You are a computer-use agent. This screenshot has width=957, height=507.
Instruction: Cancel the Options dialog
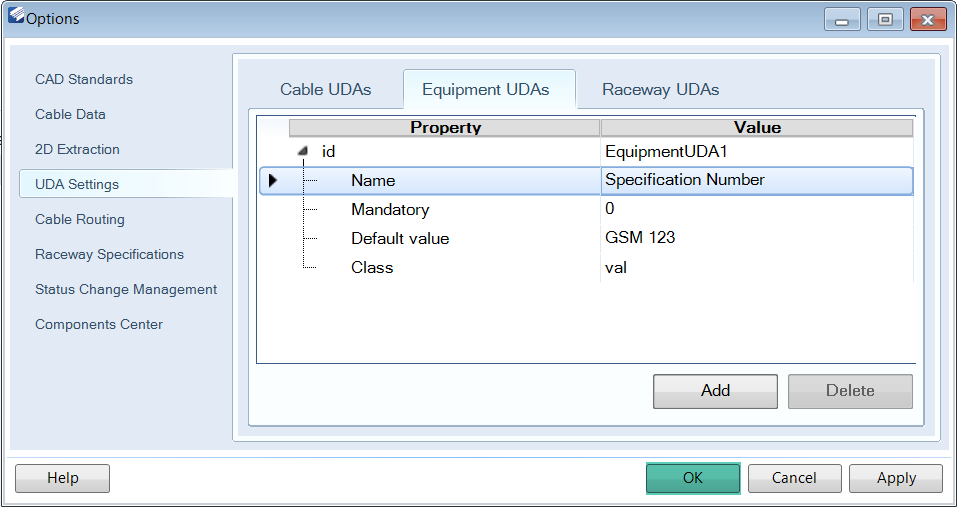click(x=795, y=478)
